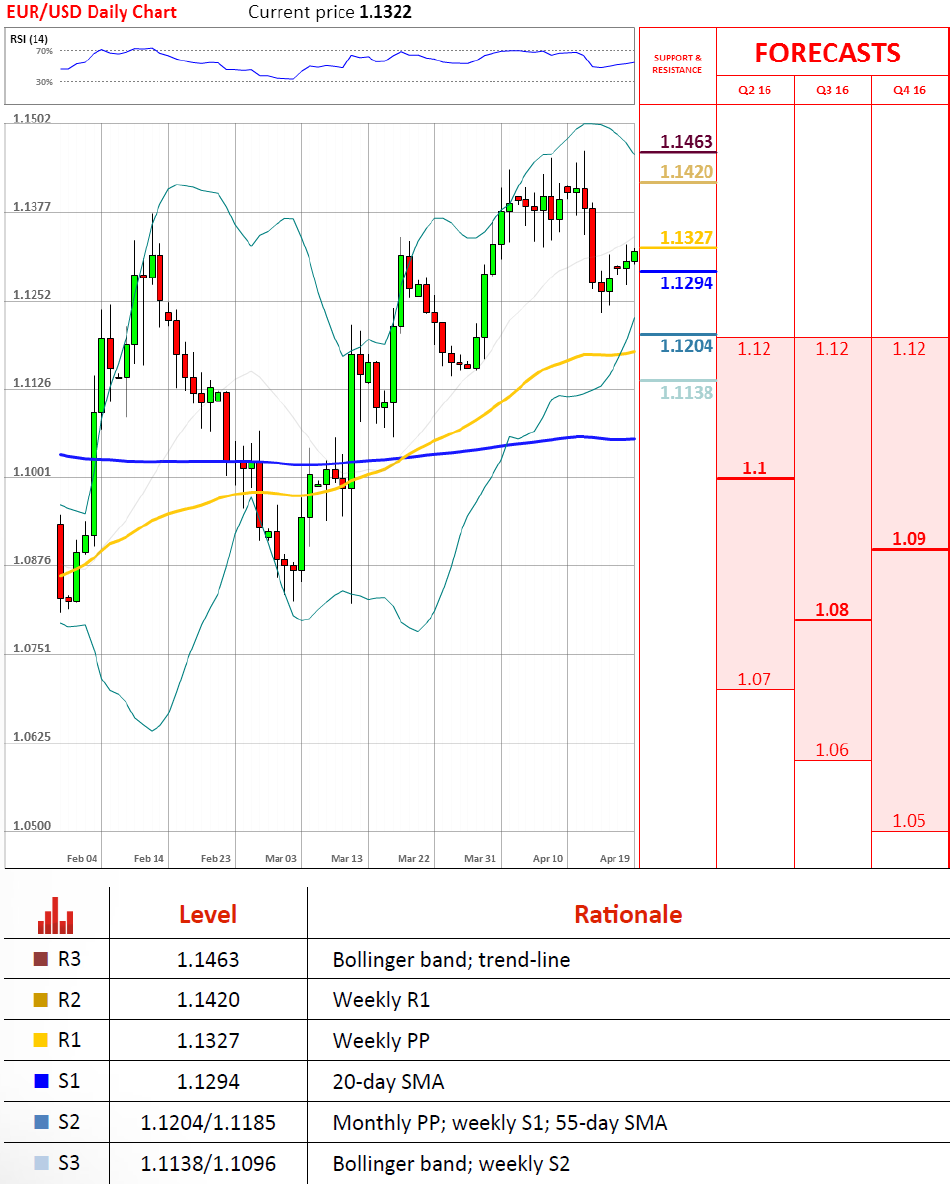The width and height of the screenshot is (951, 1184).
Task: Click the 1.0500 price axis label
Action: click(x=32, y=825)
